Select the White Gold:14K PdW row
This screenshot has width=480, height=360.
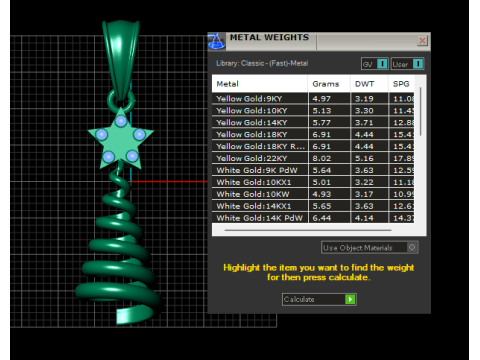(x=313, y=218)
